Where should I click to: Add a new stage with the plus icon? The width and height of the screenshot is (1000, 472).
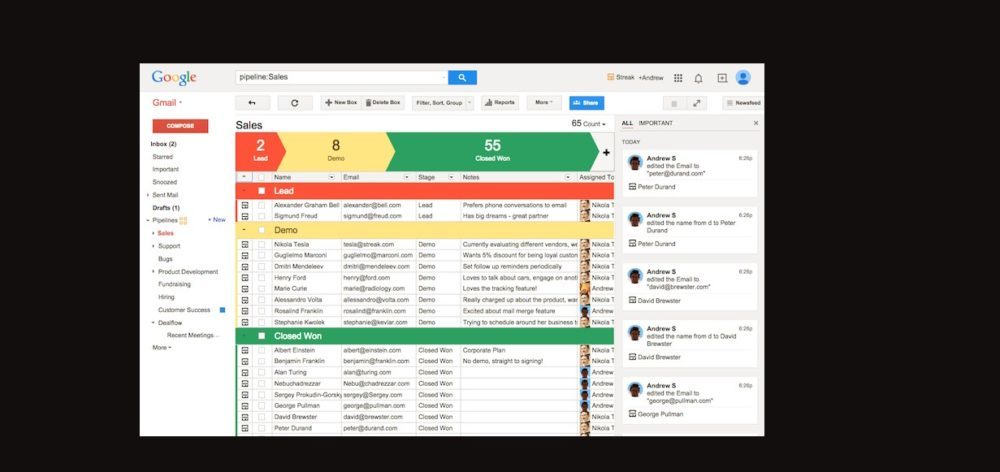[x=606, y=152]
